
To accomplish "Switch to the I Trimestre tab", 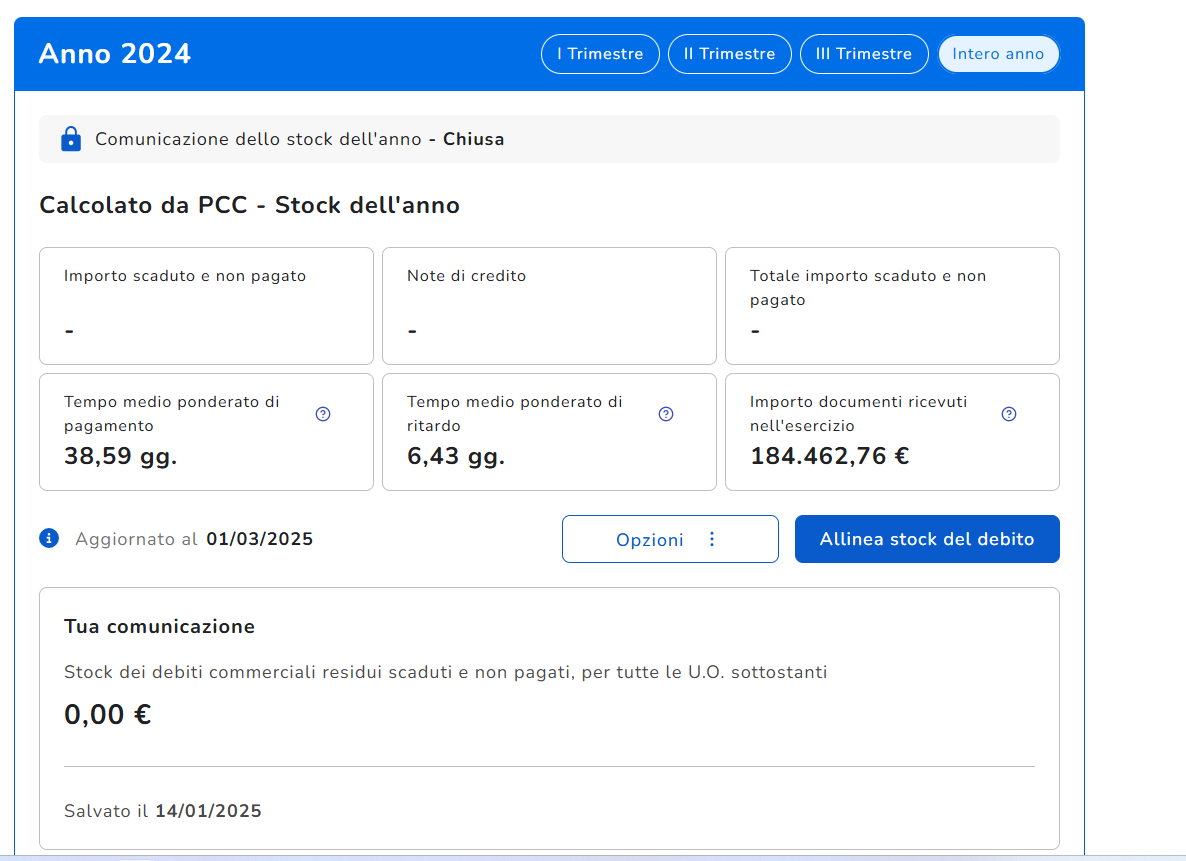I will coord(600,54).
